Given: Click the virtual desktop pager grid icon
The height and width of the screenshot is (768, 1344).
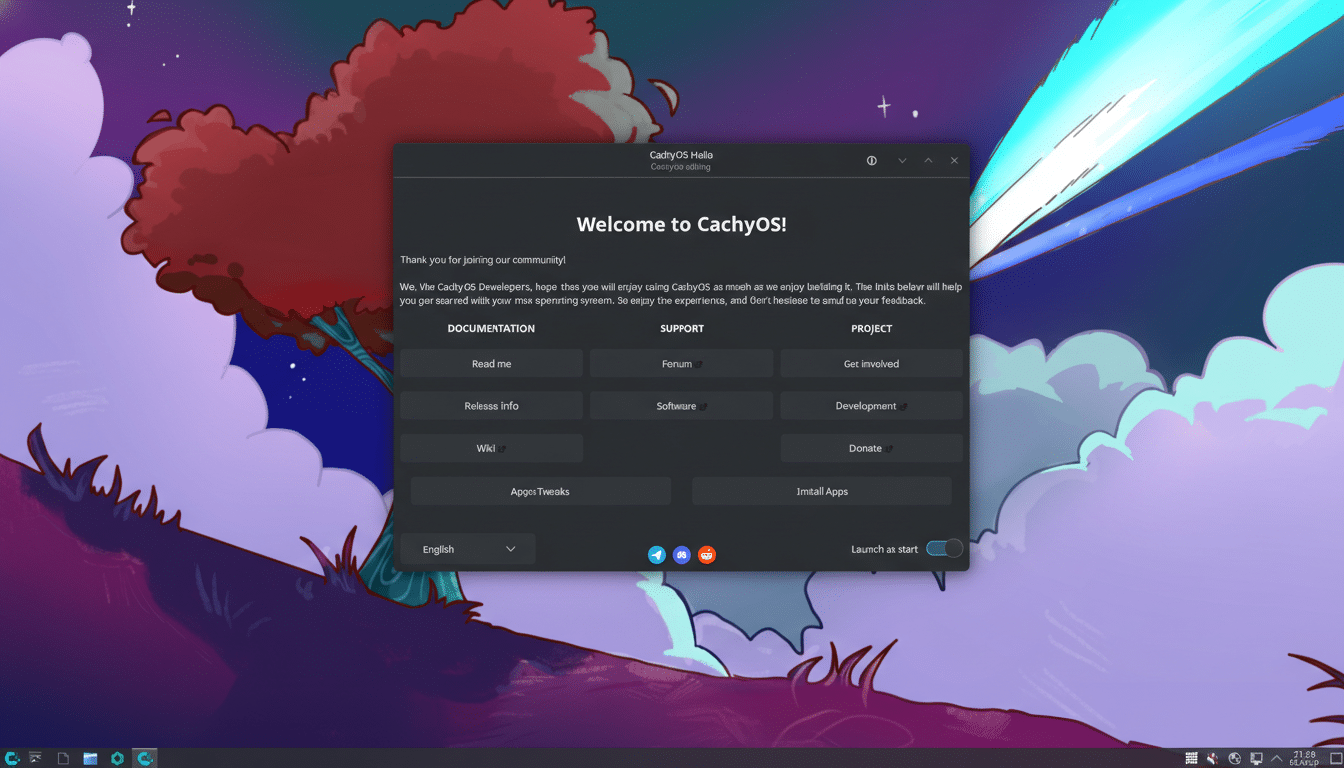Looking at the screenshot, I should [1191, 758].
